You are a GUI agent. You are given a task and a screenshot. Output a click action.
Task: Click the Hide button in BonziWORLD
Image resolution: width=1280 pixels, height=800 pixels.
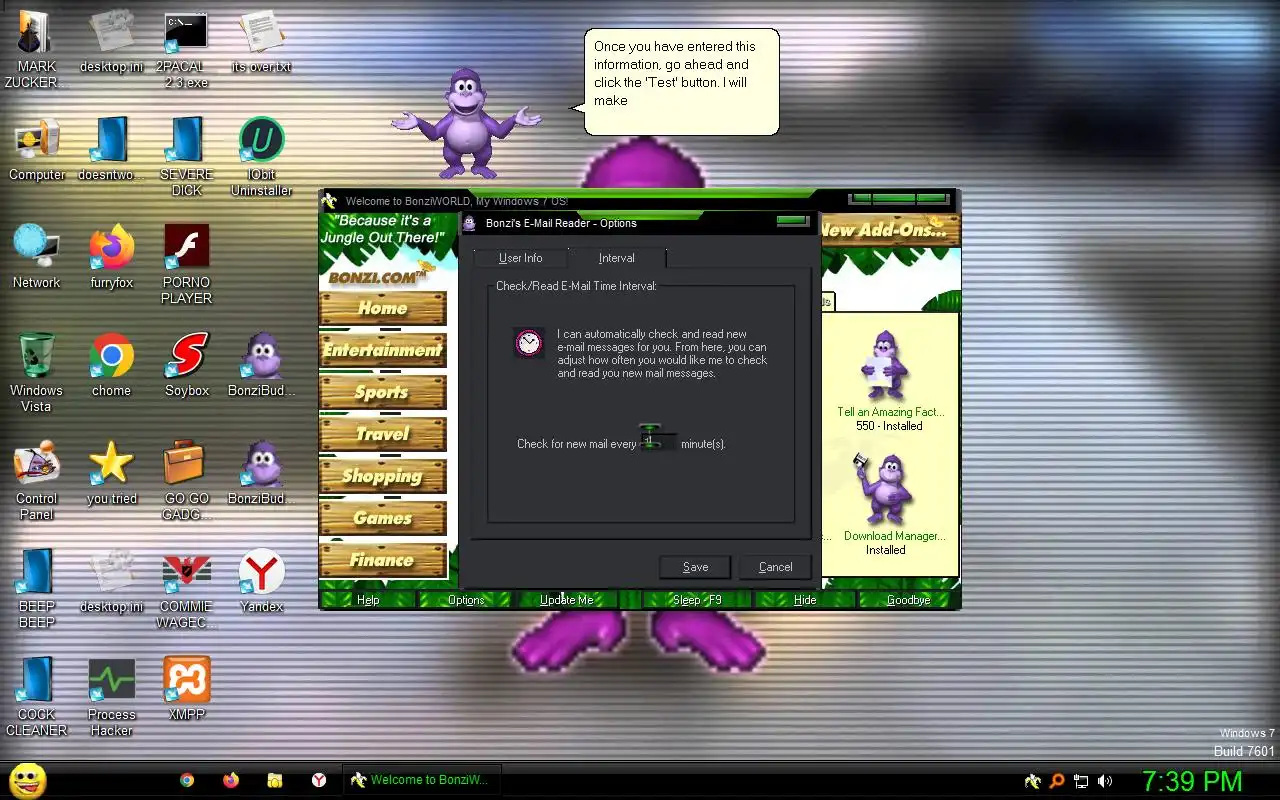(x=805, y=600)
